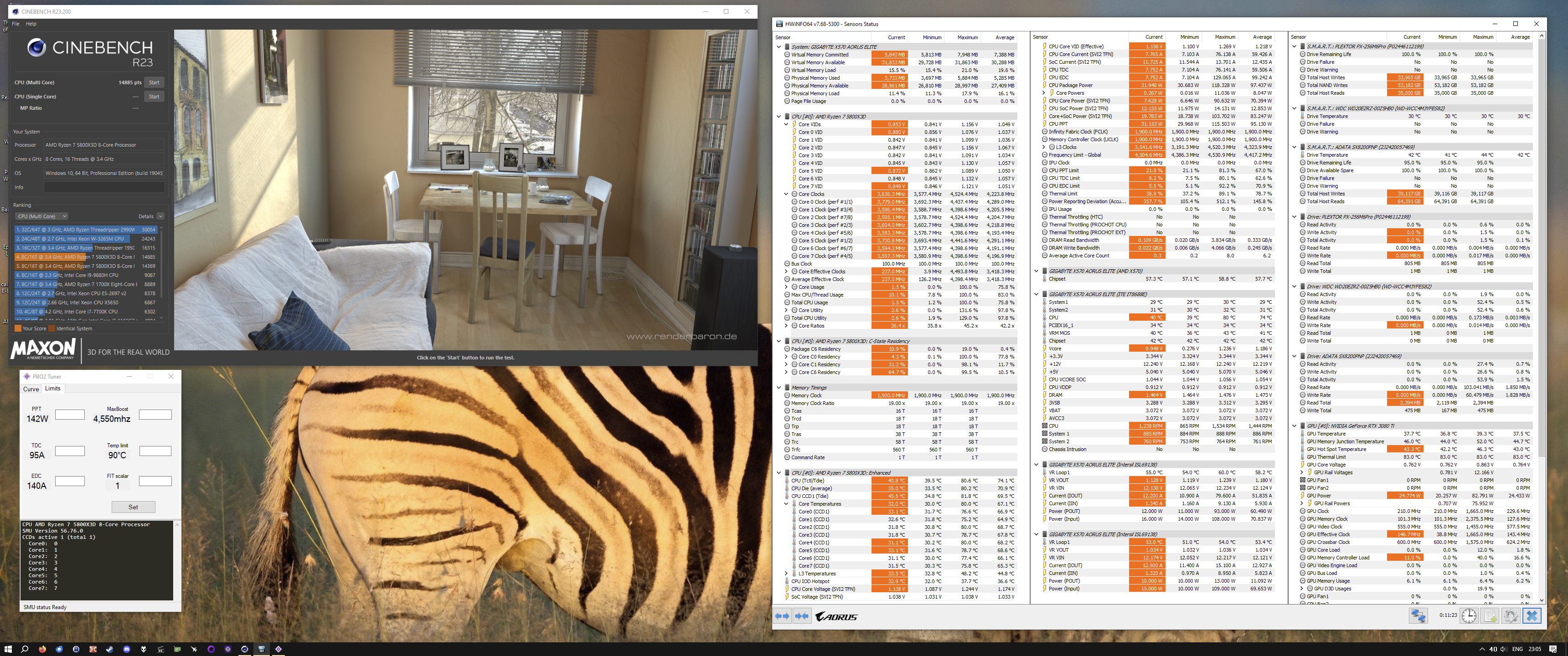
Task: Expand Core Ratios node
Action: pyautogui.click(x=786, y=326)
